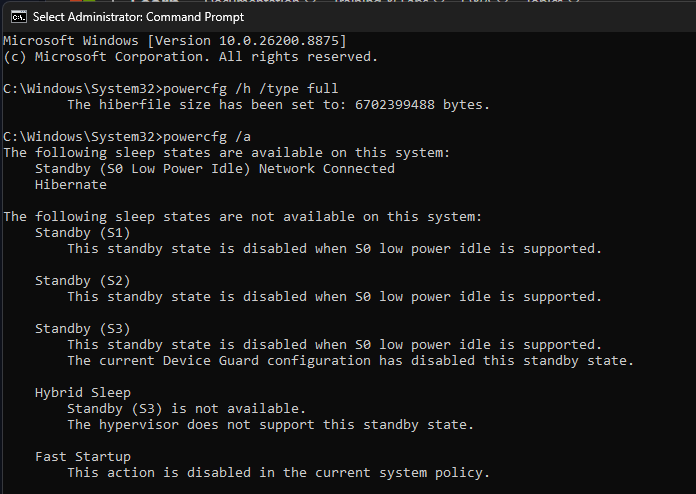Click the Microsoft Corporation copyright line
This screenshot has width=696, height=494.
coord(190,57)
